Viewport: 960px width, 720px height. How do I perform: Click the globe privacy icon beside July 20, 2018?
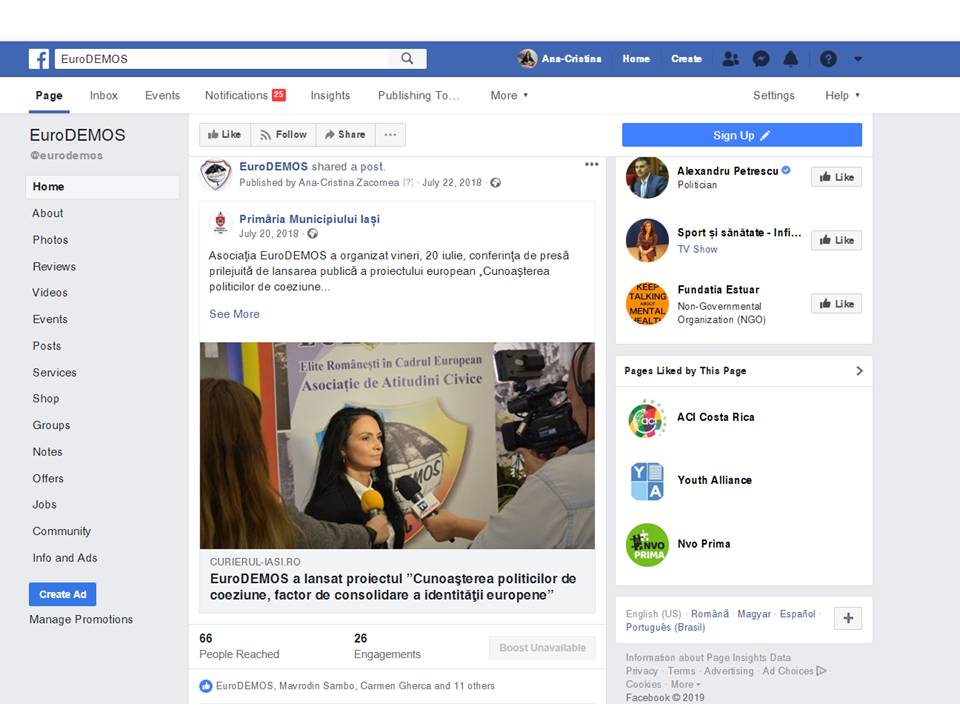(312, 233)
